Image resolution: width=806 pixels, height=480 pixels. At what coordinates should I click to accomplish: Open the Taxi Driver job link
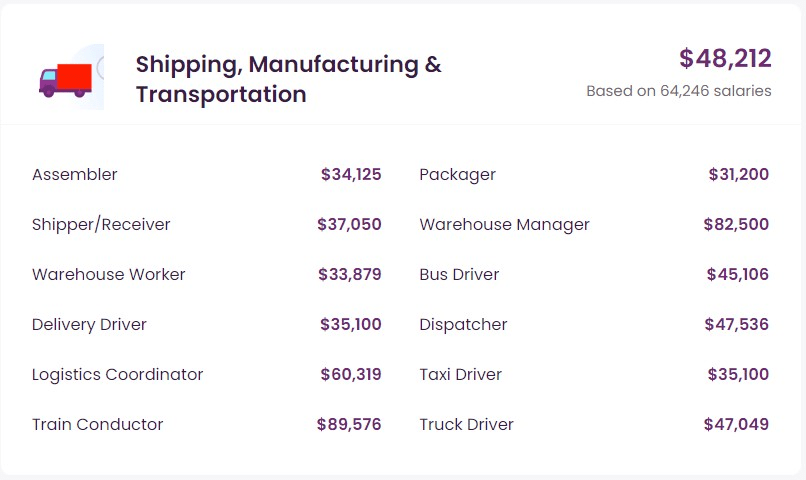(x=460, y=375)
